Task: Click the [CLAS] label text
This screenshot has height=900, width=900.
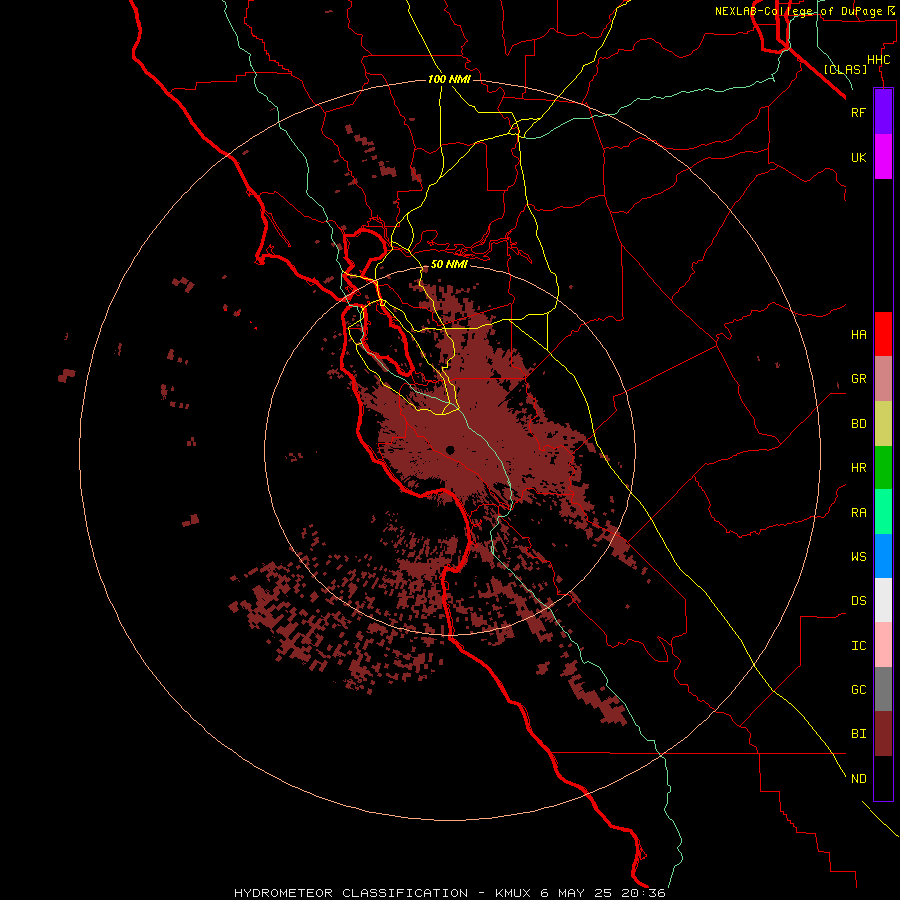Action: [x=845, y=69]
